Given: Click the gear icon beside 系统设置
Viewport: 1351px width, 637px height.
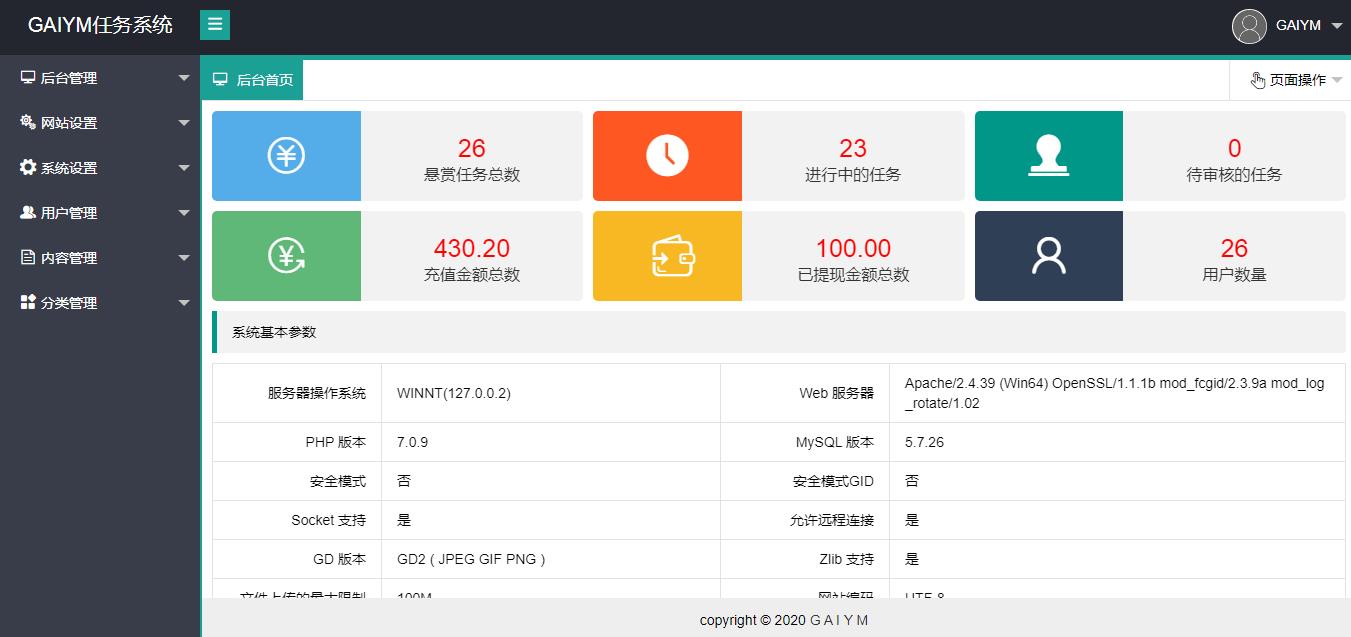Looking at the screenshot, I should coord(28,168).
